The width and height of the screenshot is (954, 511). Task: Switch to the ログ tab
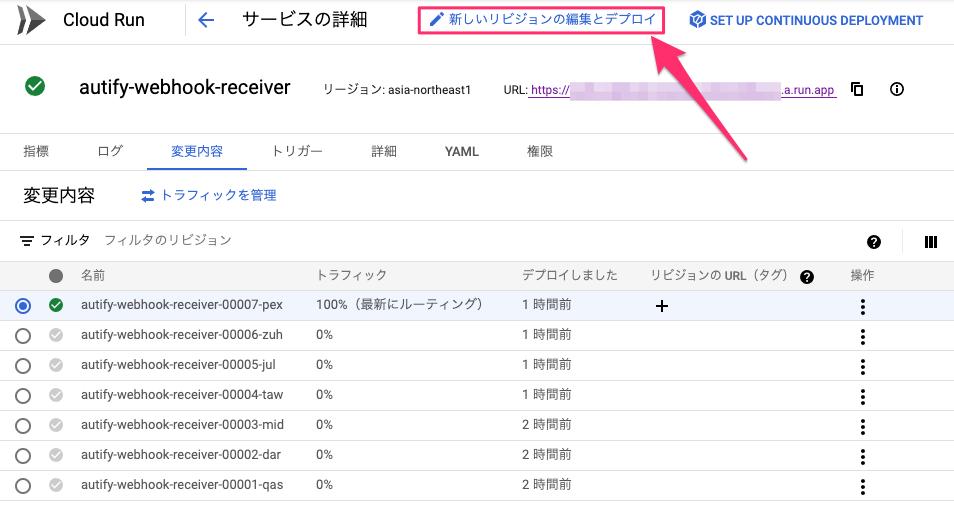[x=110, y=151]
